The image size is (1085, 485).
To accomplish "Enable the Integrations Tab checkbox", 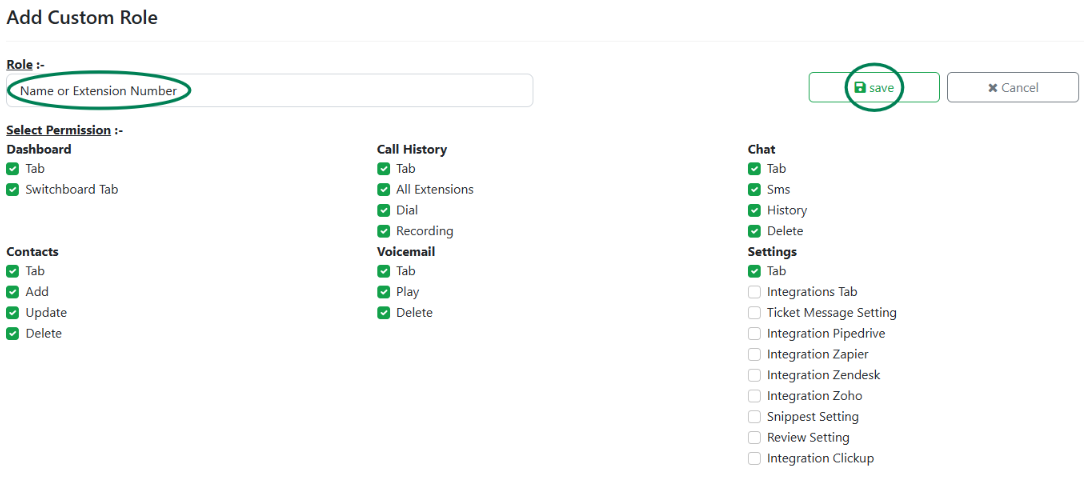I will tap(754, 292).
